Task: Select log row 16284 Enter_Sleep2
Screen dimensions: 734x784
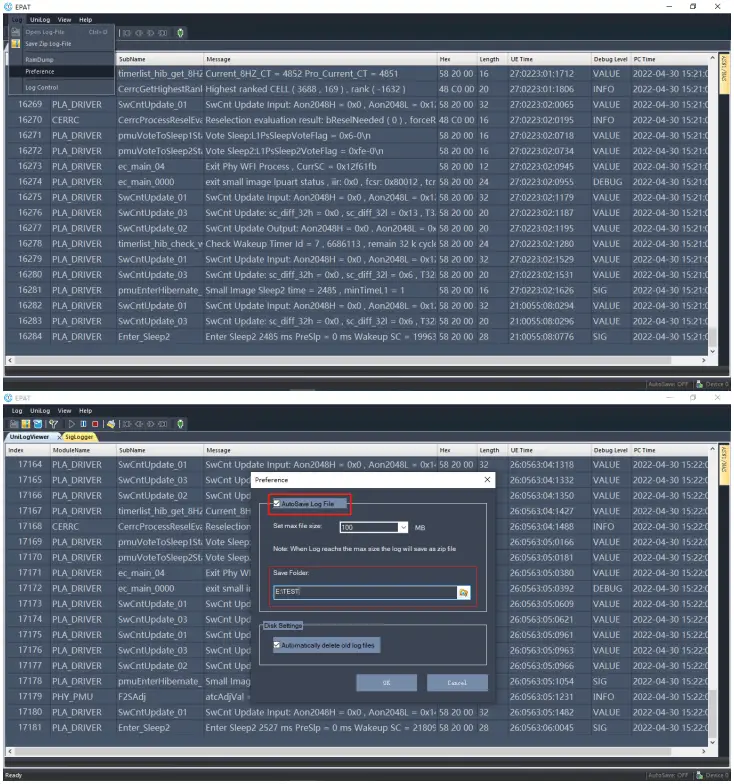Action: (x=358, y=338)
